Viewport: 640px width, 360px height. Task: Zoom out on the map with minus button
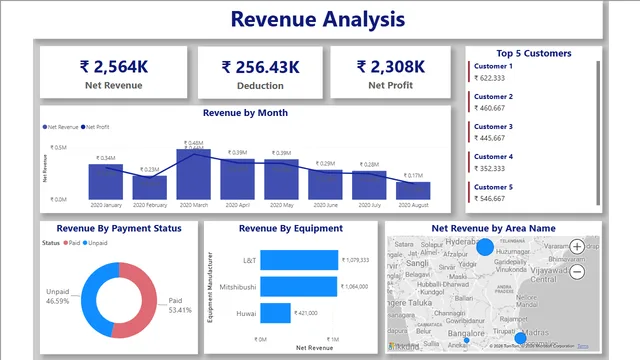tap(577, 272)
